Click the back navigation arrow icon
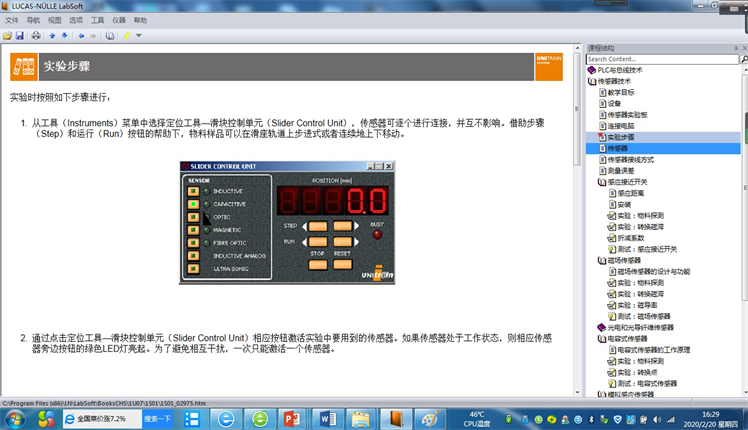Screen dimensions: 748x430 coord(81,35)
